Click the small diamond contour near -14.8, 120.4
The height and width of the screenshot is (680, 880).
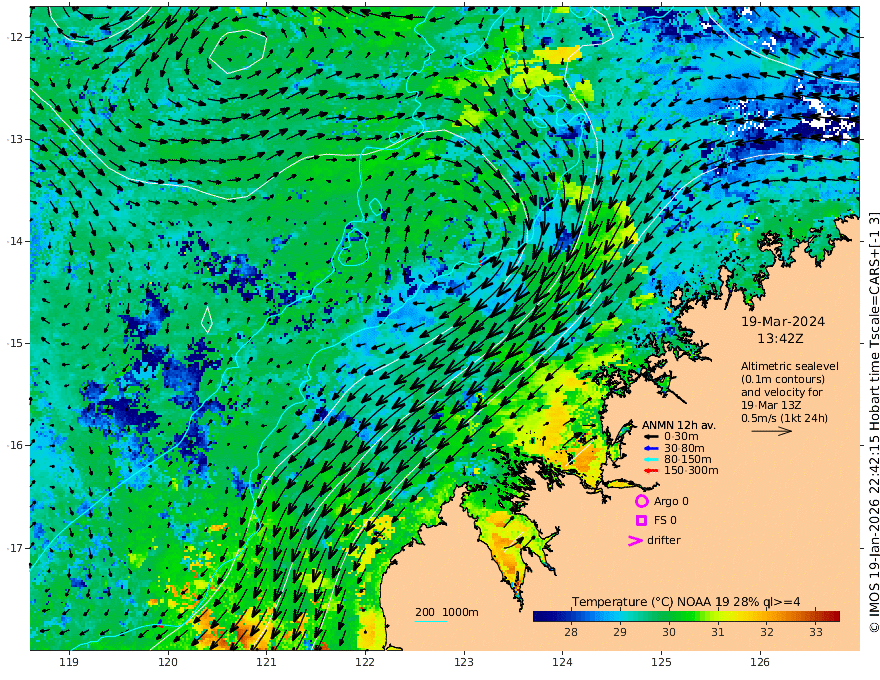207,319
